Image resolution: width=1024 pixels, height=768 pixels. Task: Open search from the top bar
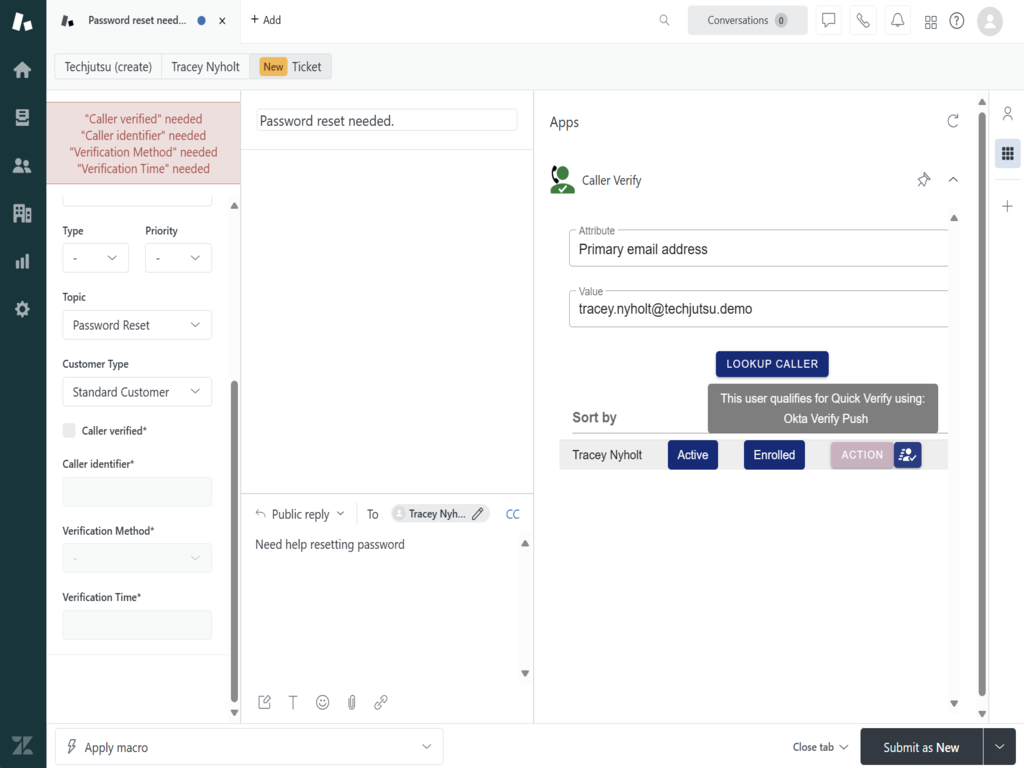pyautogui.click(x=664, y=20)
